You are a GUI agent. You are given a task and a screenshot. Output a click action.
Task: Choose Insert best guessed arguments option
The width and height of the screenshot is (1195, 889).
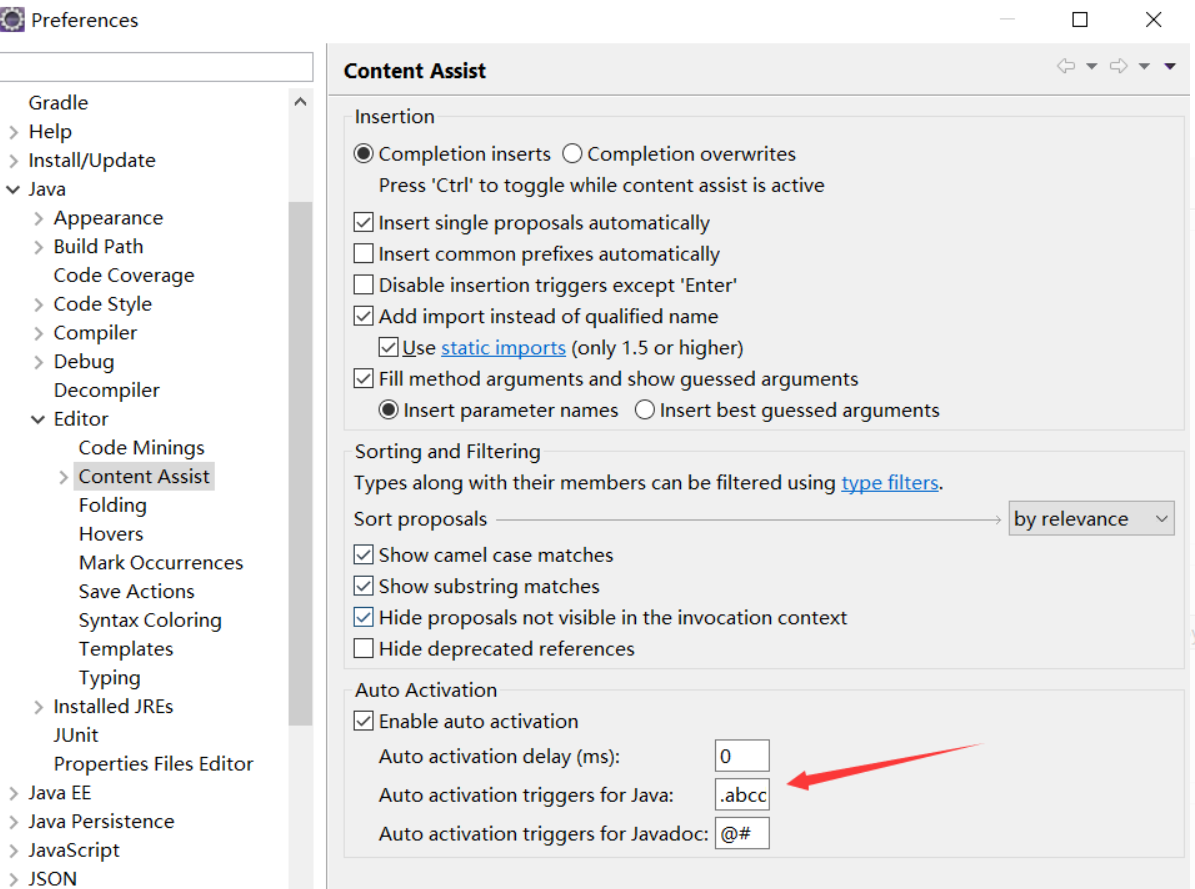point(645,410)
